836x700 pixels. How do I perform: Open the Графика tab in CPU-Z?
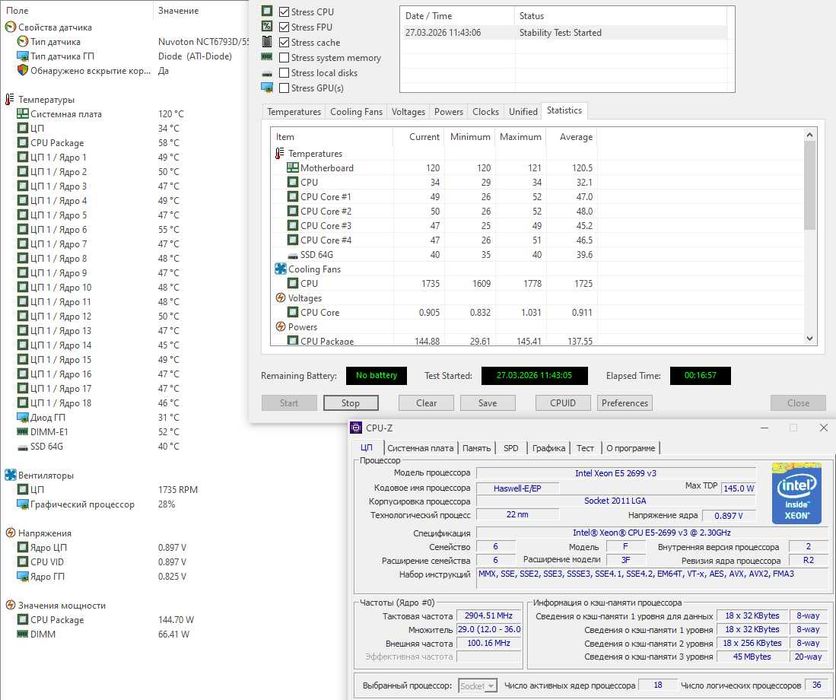pyautogui.click(x=548, y=448)
